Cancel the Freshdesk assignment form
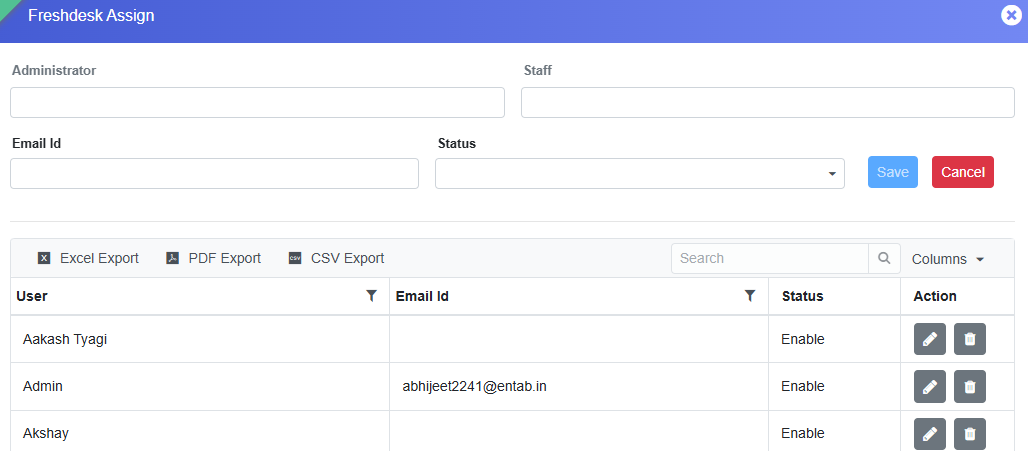This screenshot has height=451, width=1028. coord(963,172)
